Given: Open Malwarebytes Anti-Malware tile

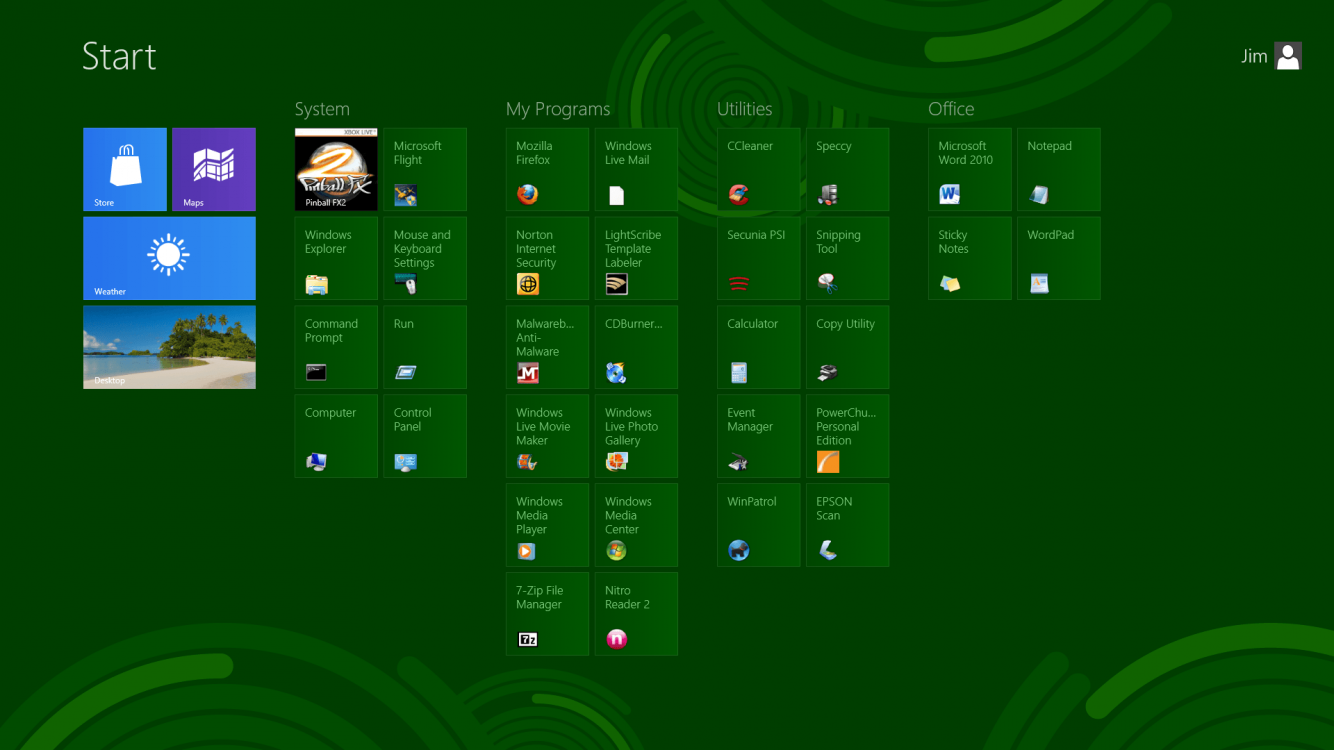Looking at the screenshot, I should pos(547,347).
